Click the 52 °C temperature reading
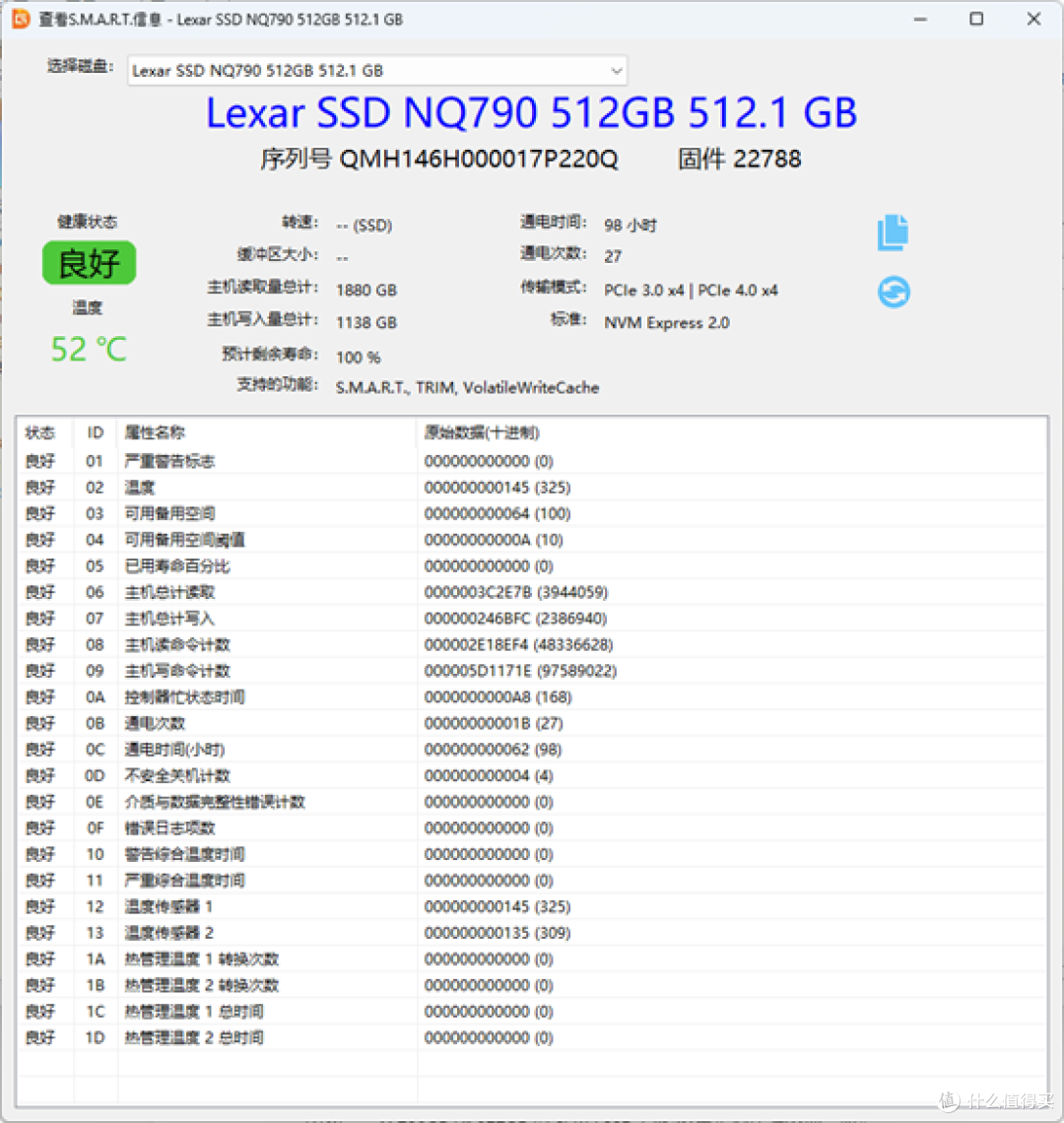1064x1123 pixels. pos(89,350)
